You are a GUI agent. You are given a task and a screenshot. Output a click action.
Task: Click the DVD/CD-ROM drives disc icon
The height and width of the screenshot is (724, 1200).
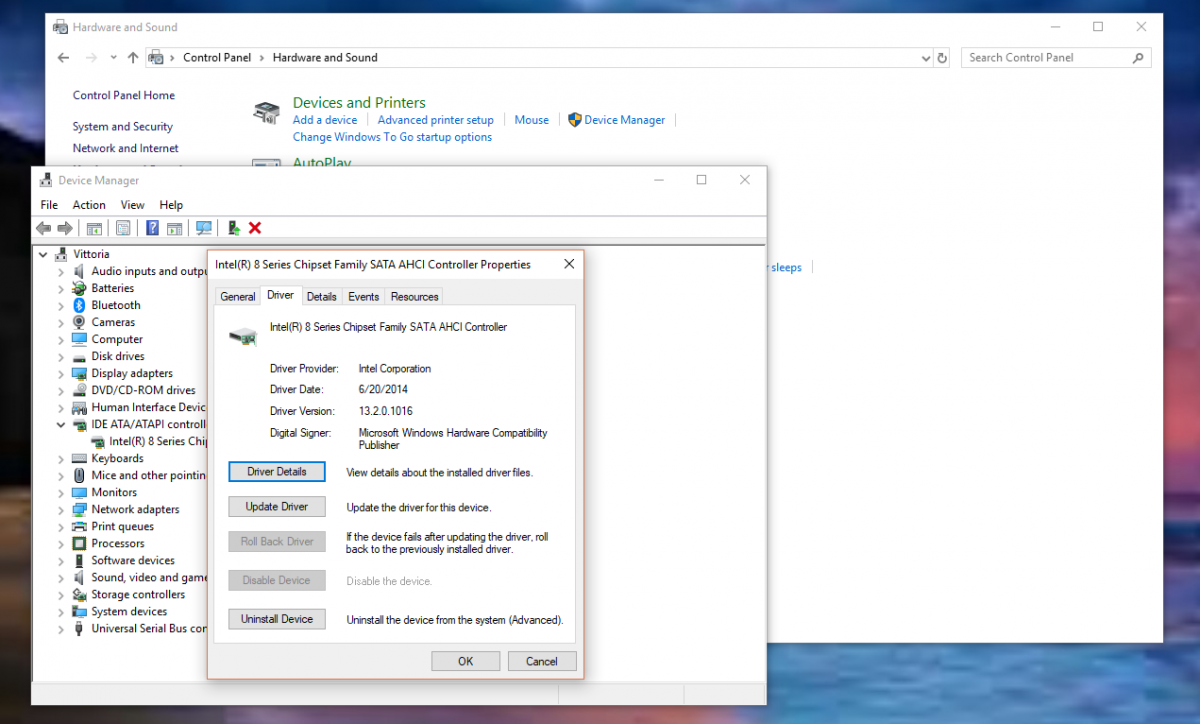(80, 390)
